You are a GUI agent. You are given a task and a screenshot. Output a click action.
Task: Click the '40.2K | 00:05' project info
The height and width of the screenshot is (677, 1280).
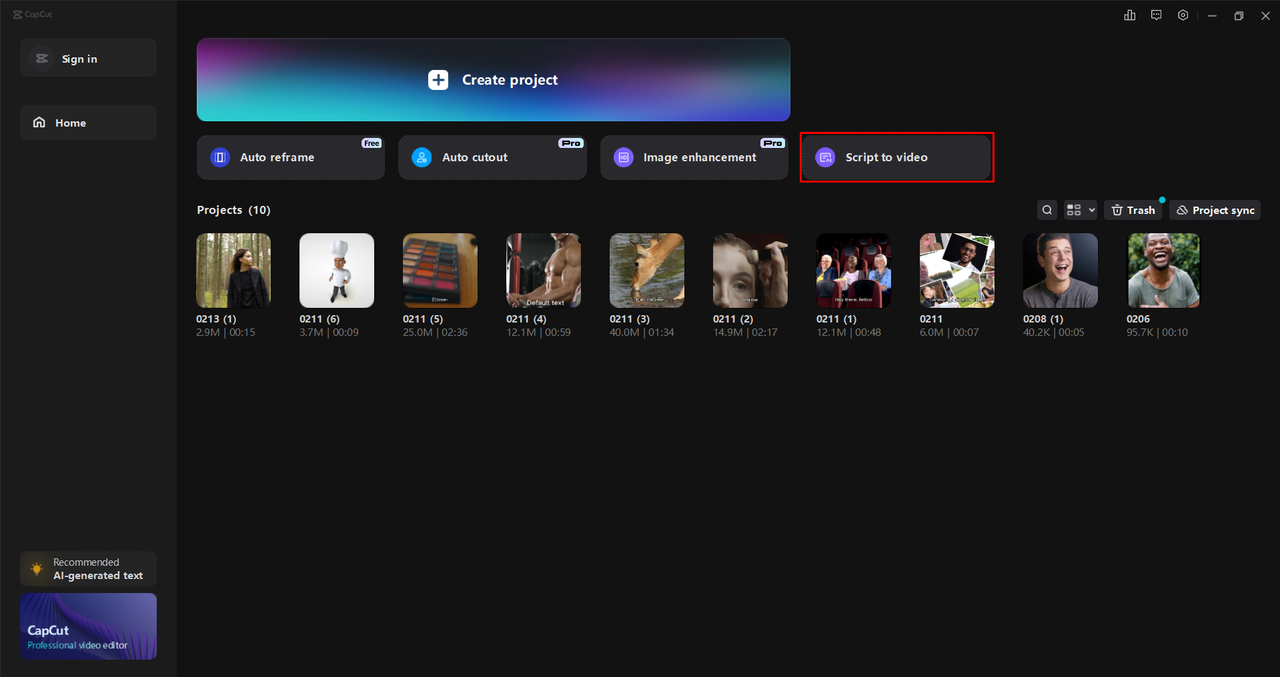click(x=1054, y=332)
